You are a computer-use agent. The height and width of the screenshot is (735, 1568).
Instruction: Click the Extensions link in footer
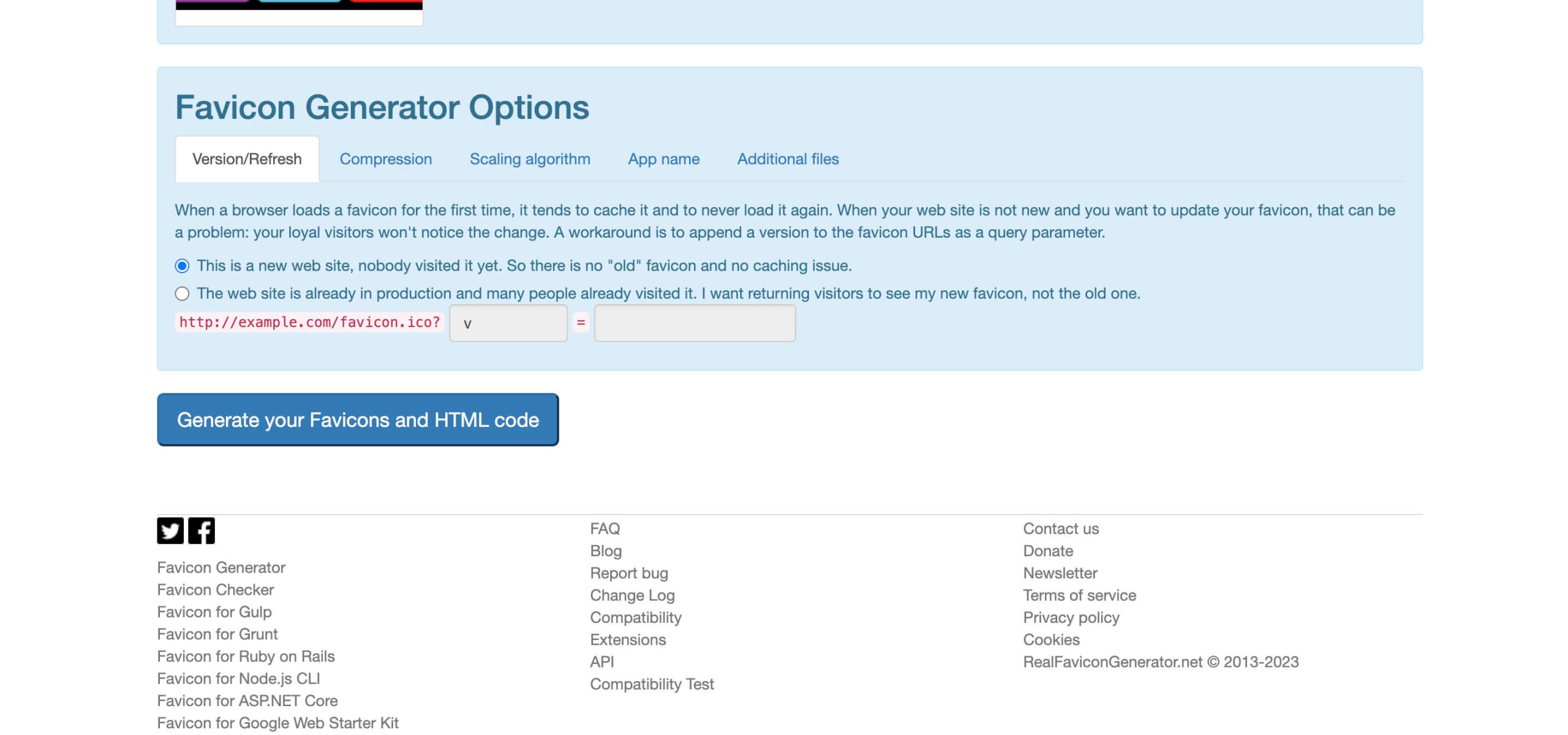(627, 640)
